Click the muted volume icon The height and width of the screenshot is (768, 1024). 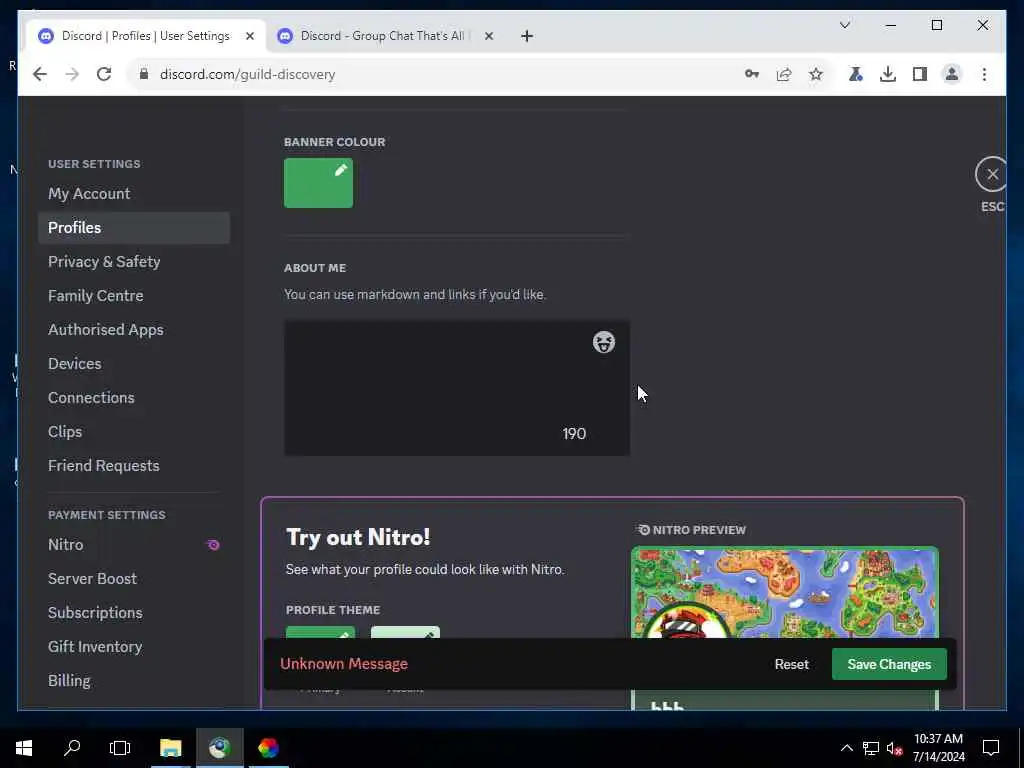pos(894,748)
